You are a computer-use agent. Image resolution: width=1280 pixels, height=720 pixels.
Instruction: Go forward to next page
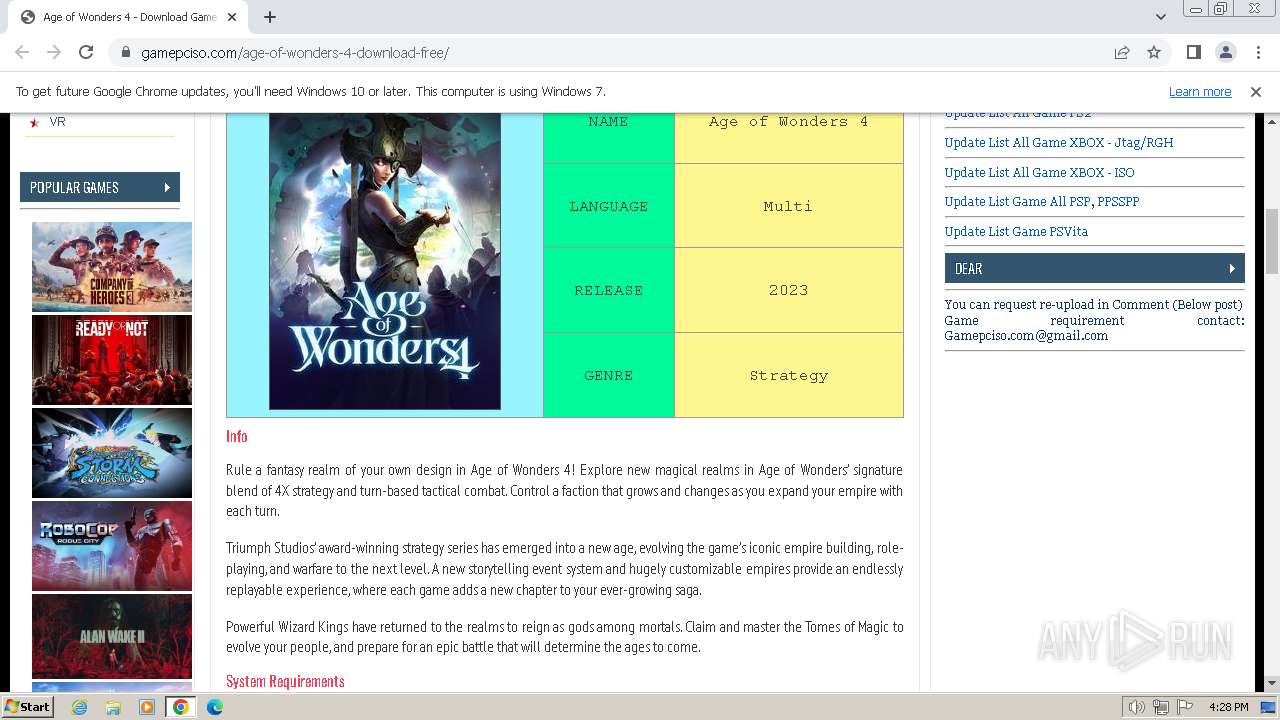[x=54, y=52]
